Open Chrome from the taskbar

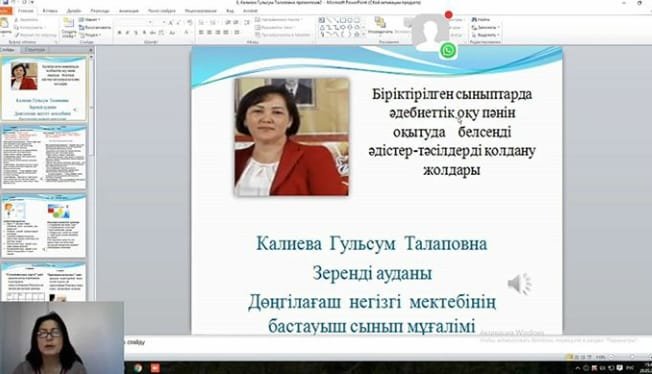tap(138, 368)
